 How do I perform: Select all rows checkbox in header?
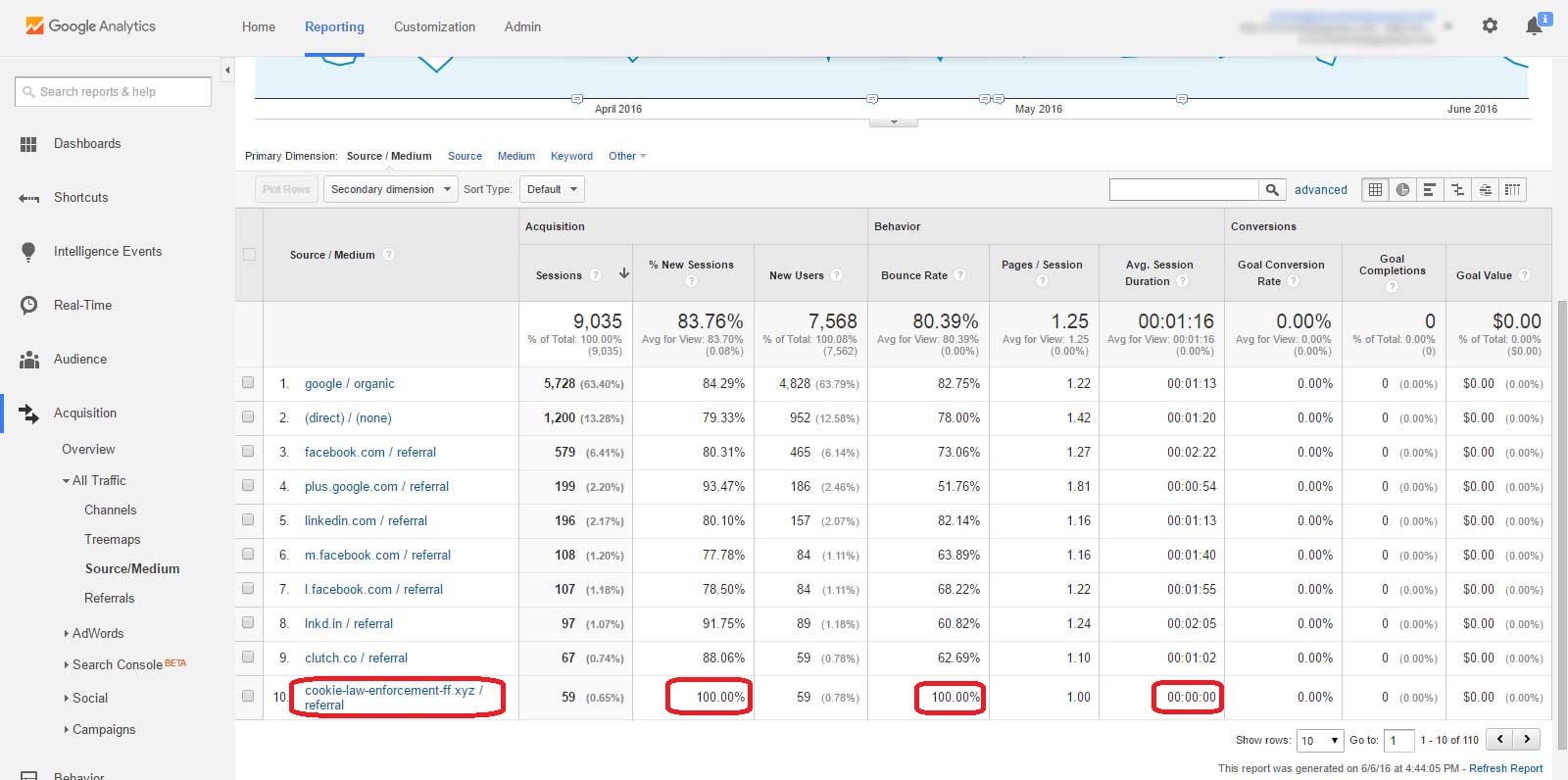249,255
